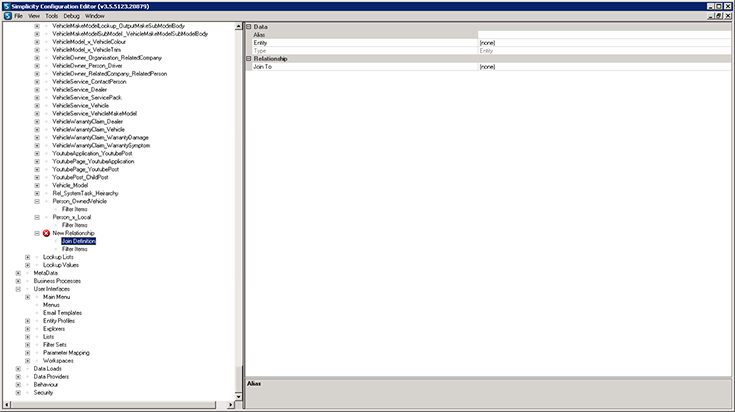Collapse the Data property category

point(249,27)
